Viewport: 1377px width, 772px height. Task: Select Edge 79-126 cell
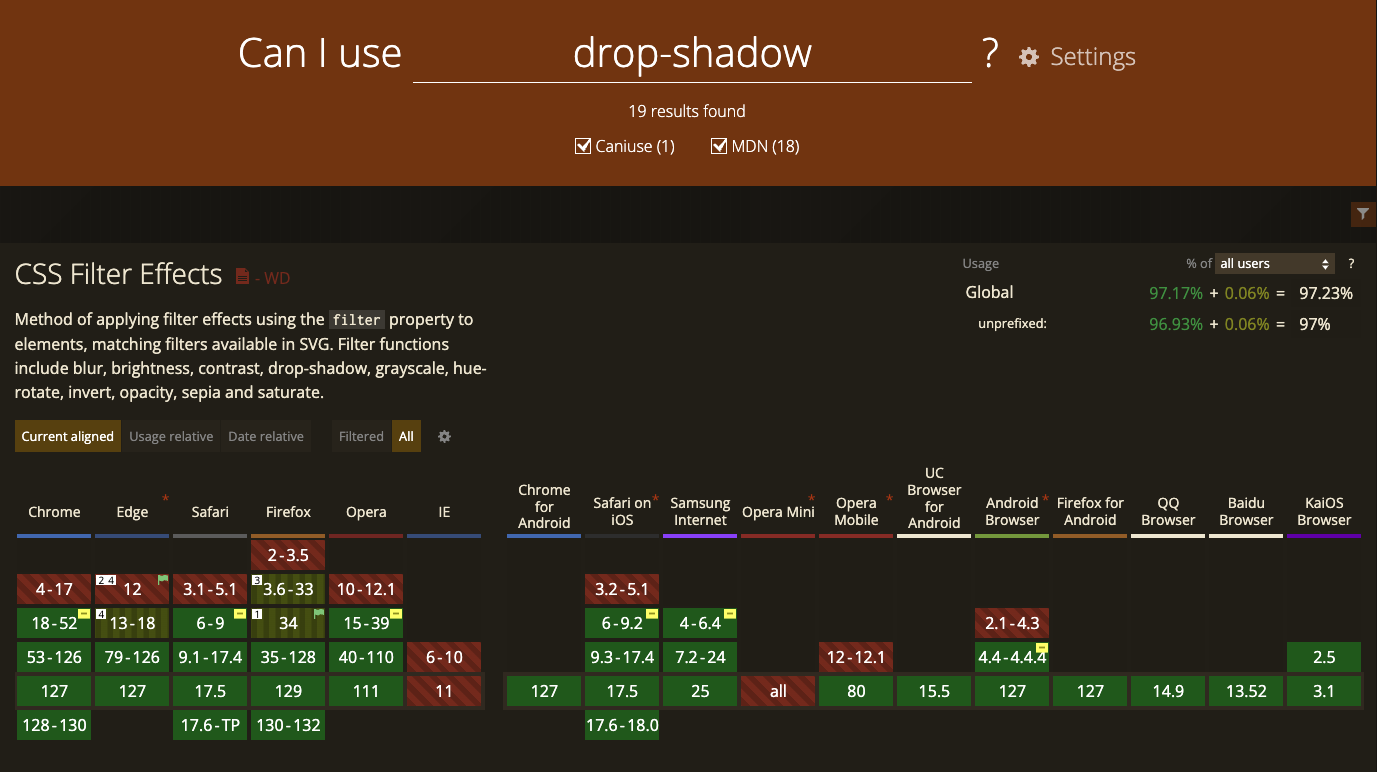click(x=132, y=657)
